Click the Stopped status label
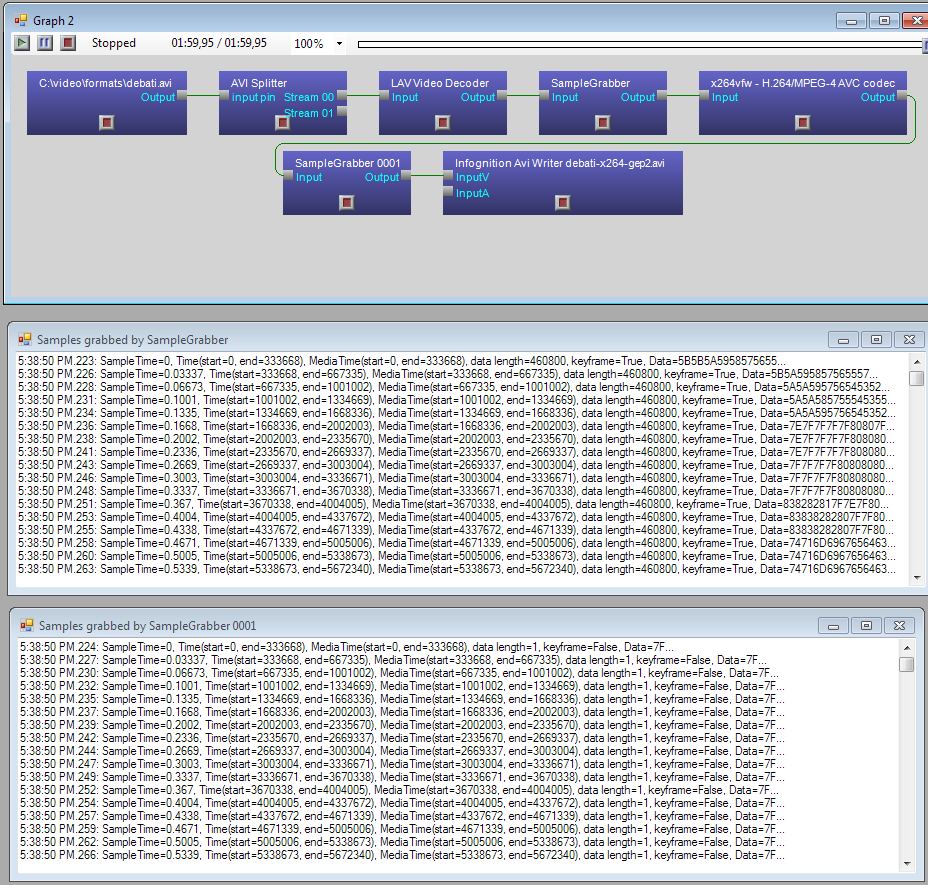 coord(114,43)
